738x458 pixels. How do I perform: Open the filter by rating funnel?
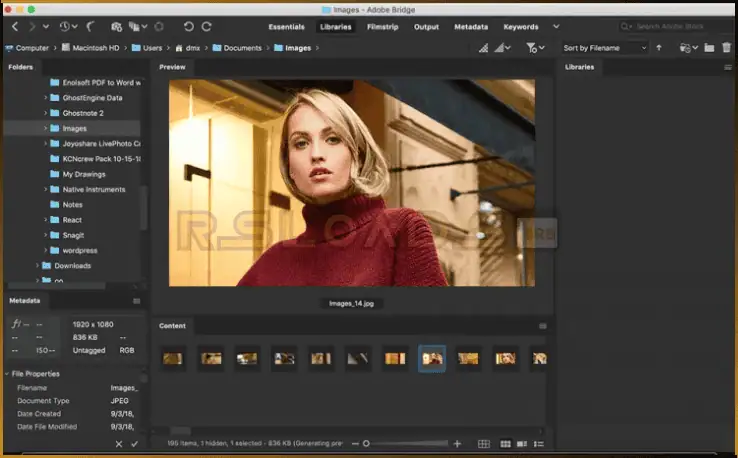point(535,48)
